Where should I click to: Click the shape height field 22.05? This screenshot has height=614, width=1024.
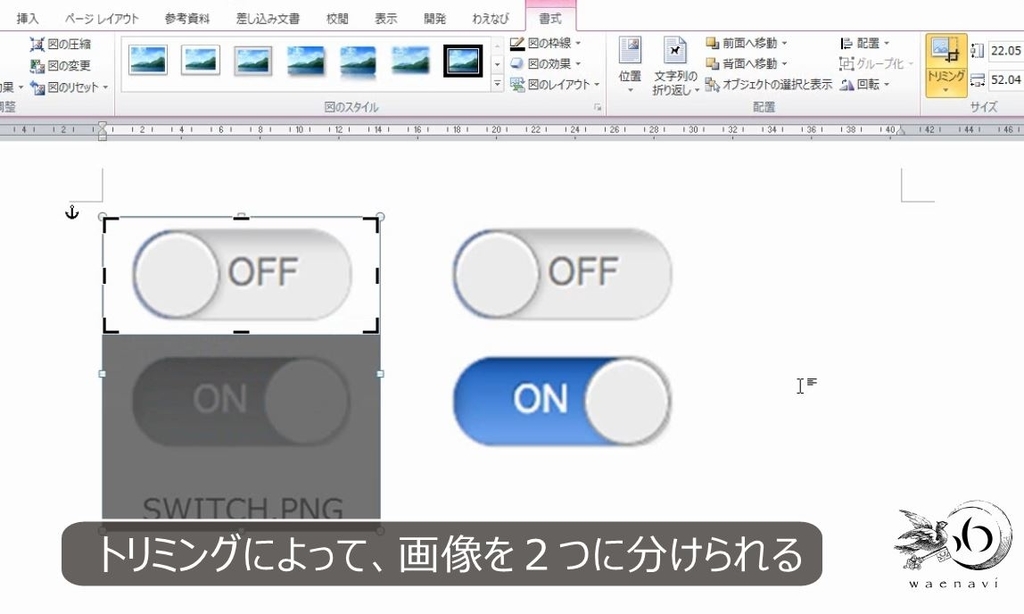tap(1005, 50)
